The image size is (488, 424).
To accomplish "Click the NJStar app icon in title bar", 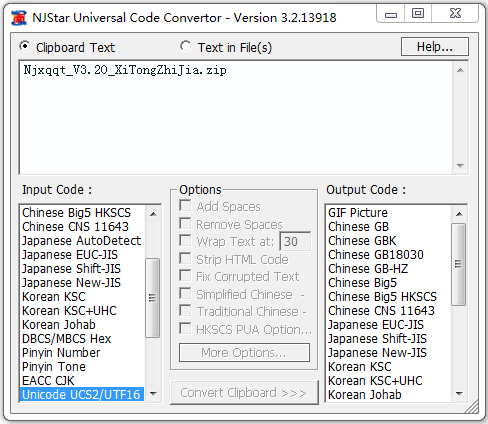I will click(x=19, y=17).
